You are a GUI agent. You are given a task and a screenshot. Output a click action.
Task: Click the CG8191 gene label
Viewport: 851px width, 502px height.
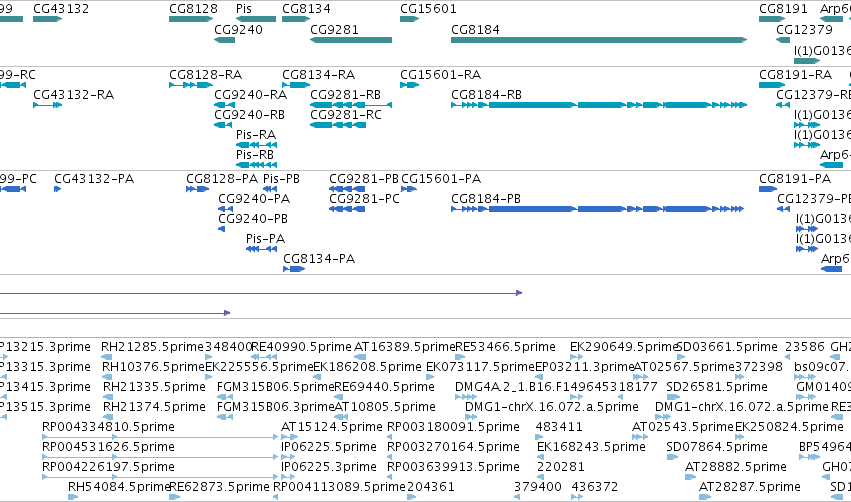coord(783,9)
